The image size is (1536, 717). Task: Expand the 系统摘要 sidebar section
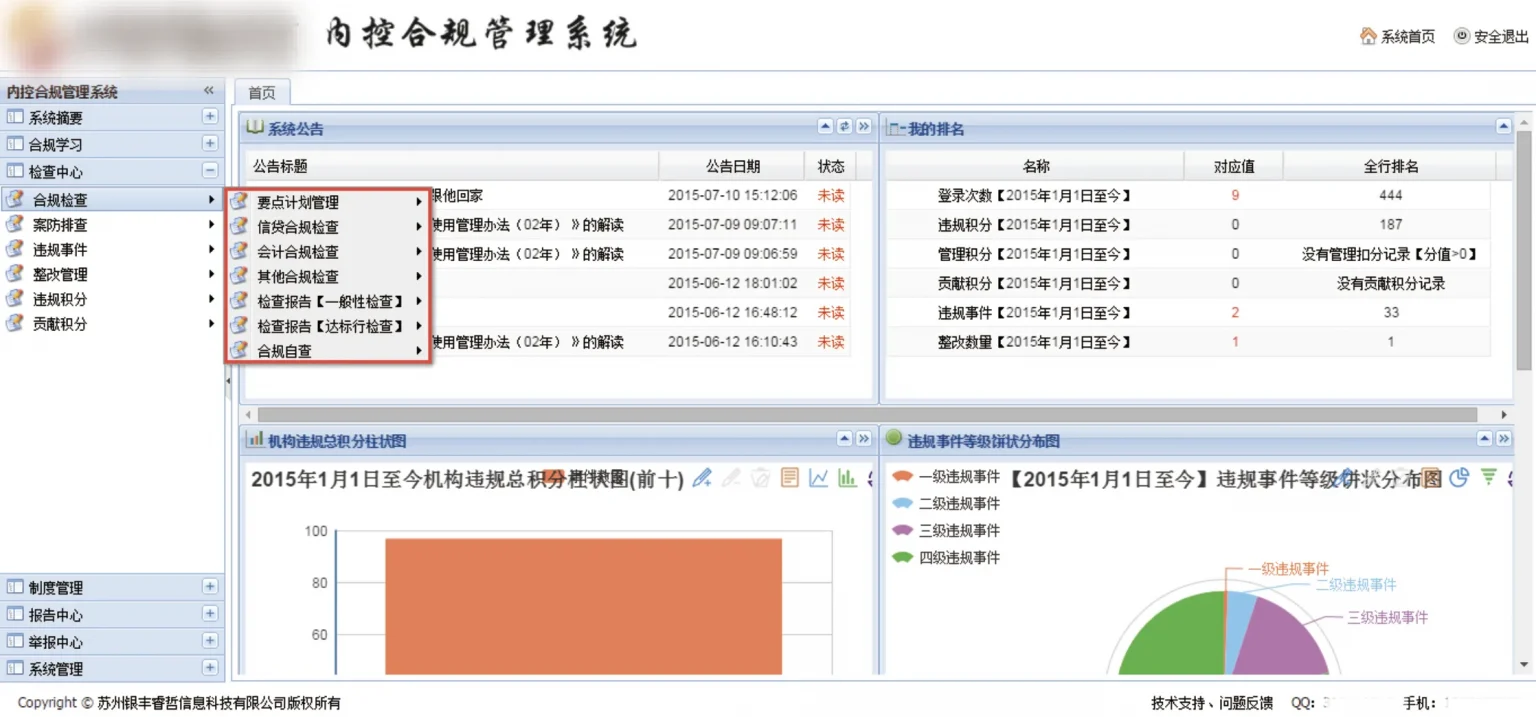tap(209, 117)
